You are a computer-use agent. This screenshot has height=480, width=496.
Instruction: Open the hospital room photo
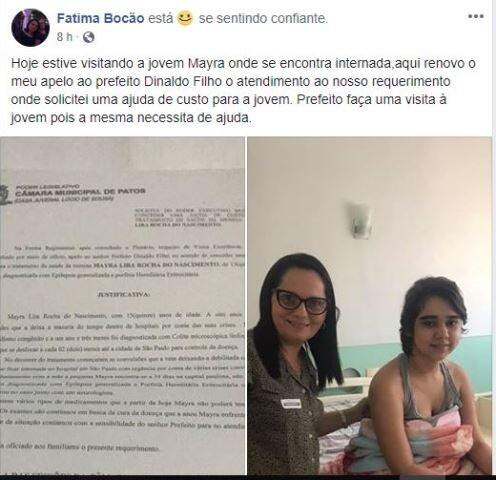click(370, 306)
